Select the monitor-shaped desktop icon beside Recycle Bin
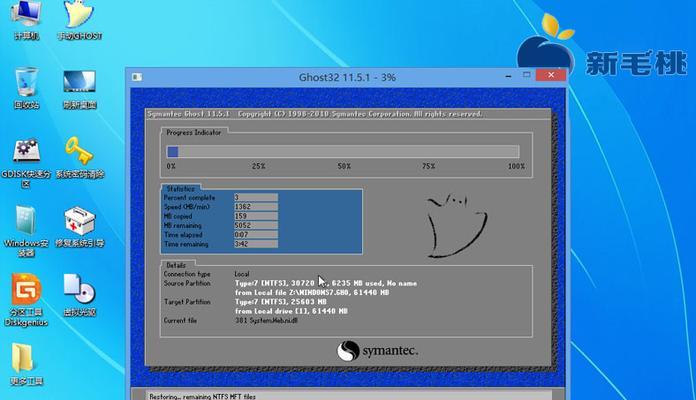This screenshot has width=696, height=400. click(79, 89)
